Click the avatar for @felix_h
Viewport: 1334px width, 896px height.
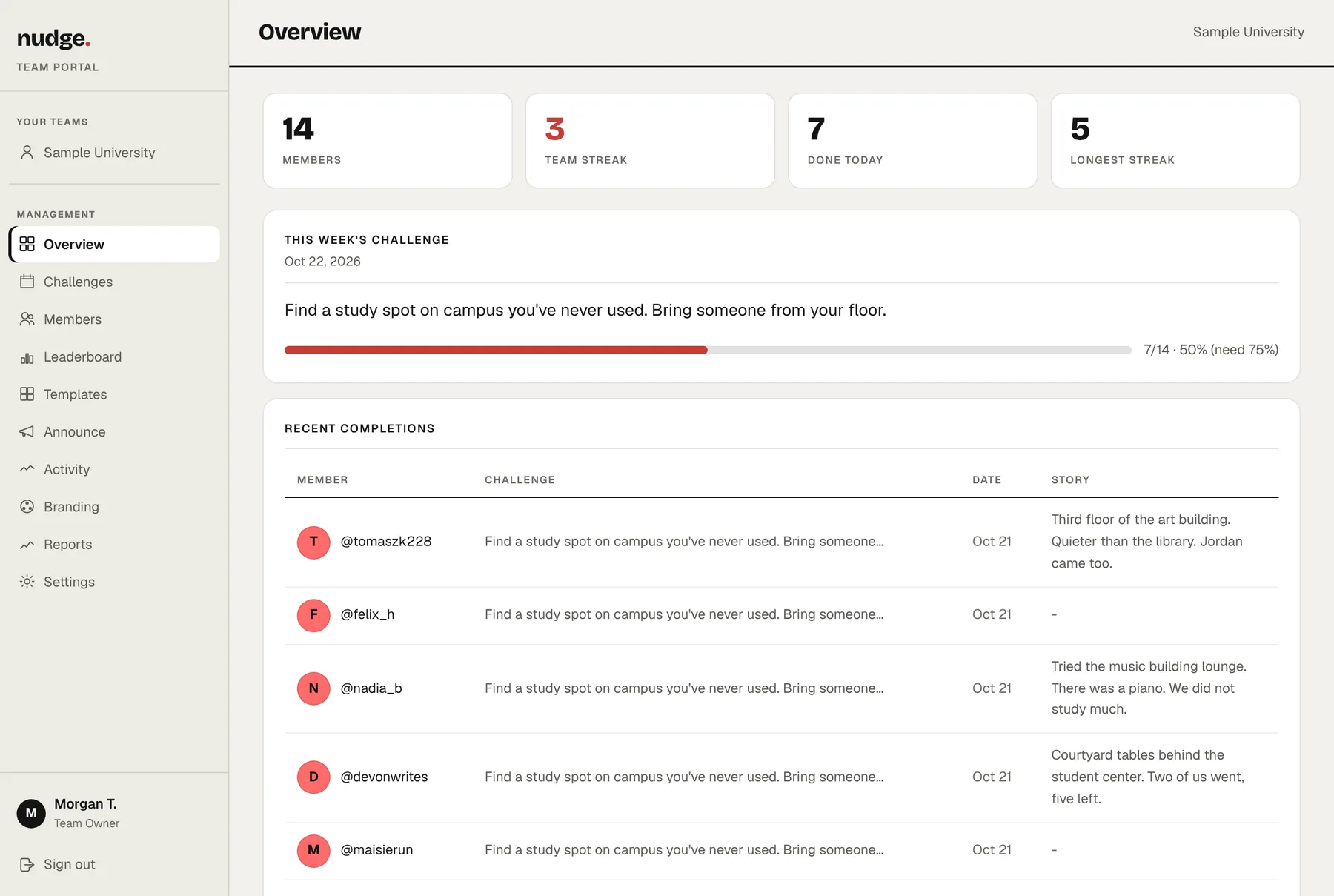point(313,615)
